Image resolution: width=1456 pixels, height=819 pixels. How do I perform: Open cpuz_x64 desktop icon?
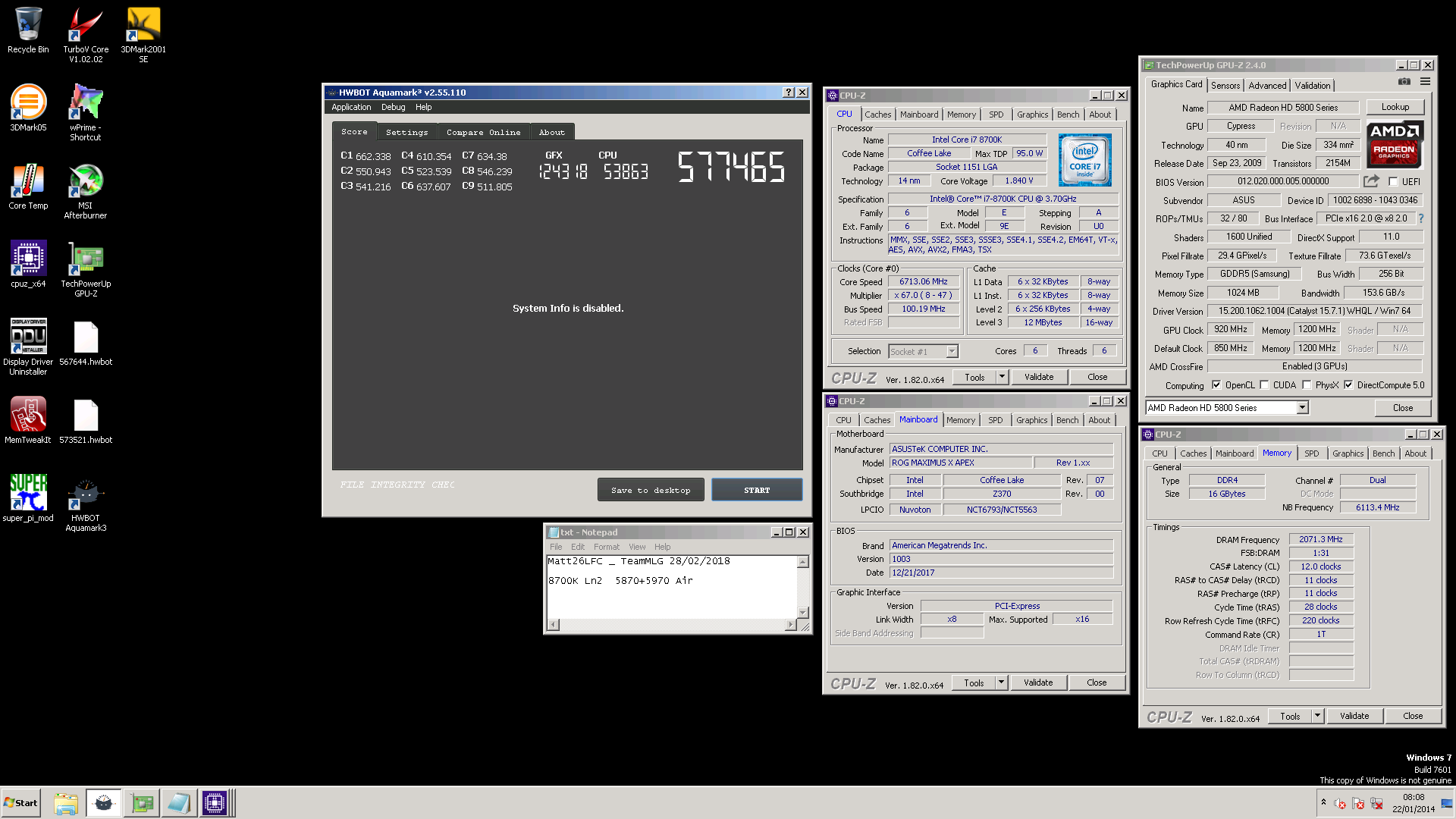tap(28, 264)
